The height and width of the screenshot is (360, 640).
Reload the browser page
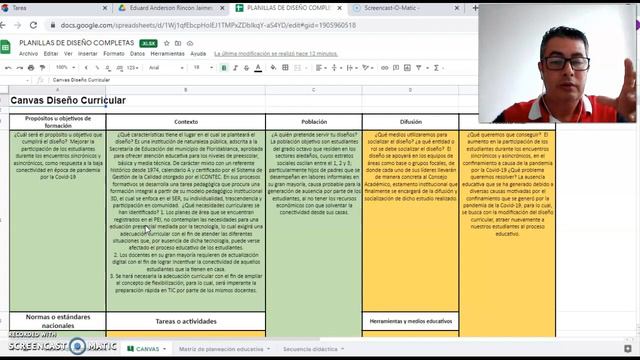tap(33, 25)
